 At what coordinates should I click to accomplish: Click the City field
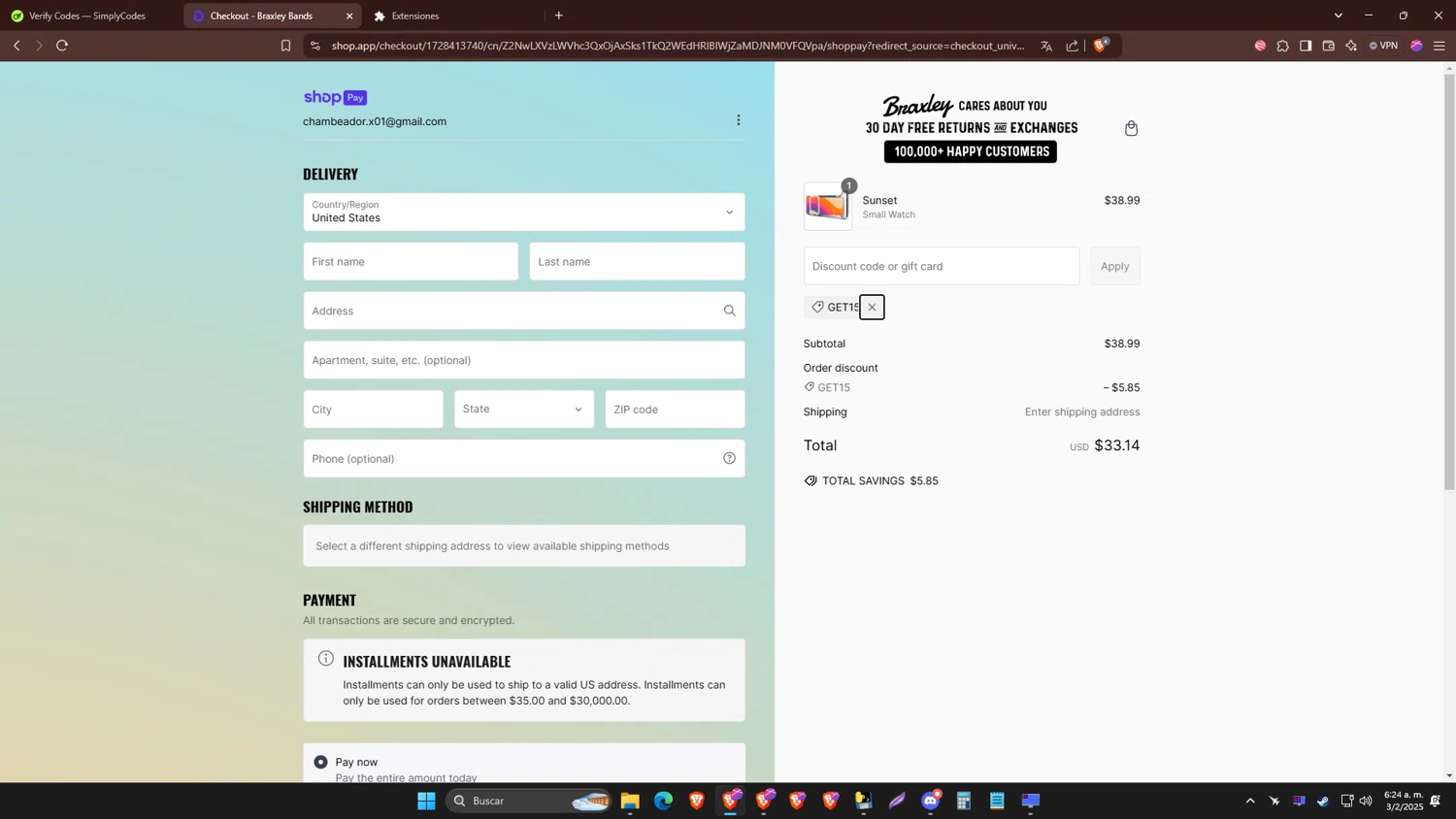click(x=373, y=409)
